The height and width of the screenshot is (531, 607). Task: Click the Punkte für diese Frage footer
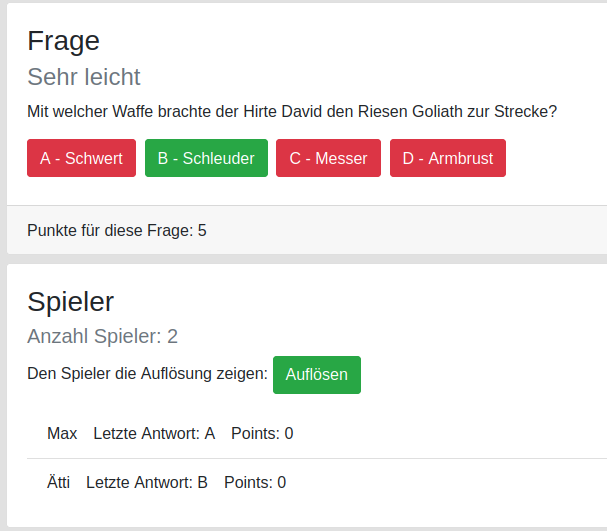click(x=117, y=231)
